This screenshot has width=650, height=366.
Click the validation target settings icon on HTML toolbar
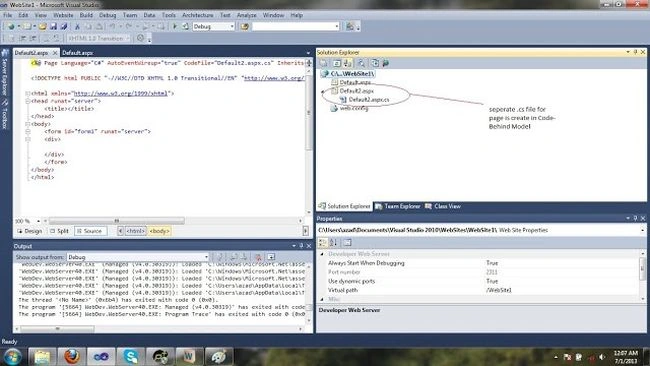[141, 38]
